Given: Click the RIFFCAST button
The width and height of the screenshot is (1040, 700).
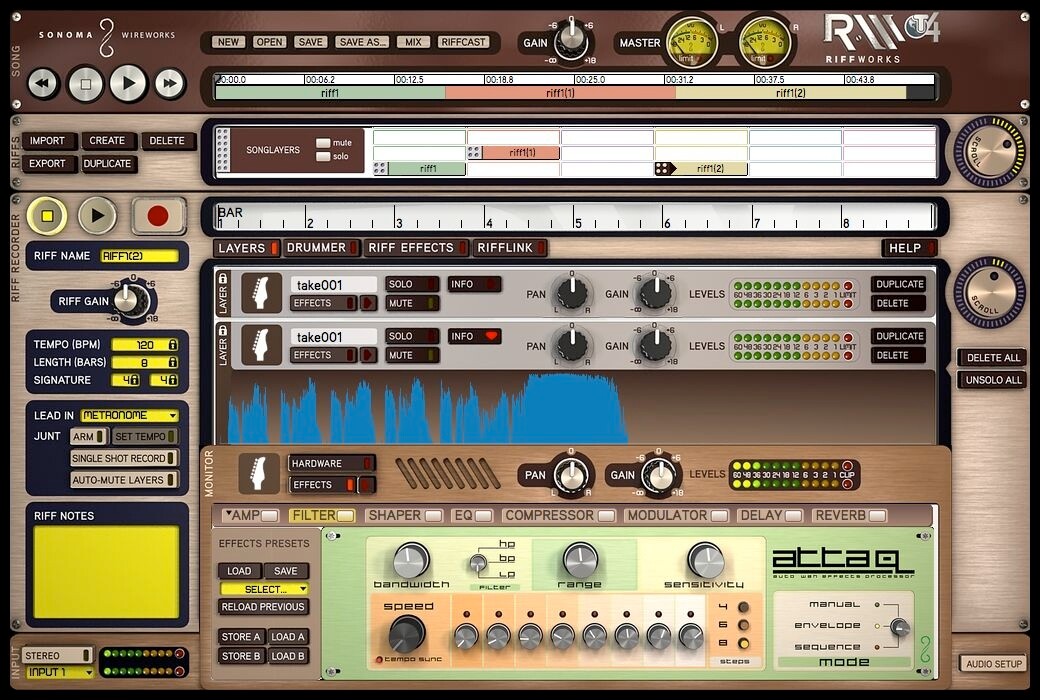Looking at the screenshot, I should [x=464, y=42].
